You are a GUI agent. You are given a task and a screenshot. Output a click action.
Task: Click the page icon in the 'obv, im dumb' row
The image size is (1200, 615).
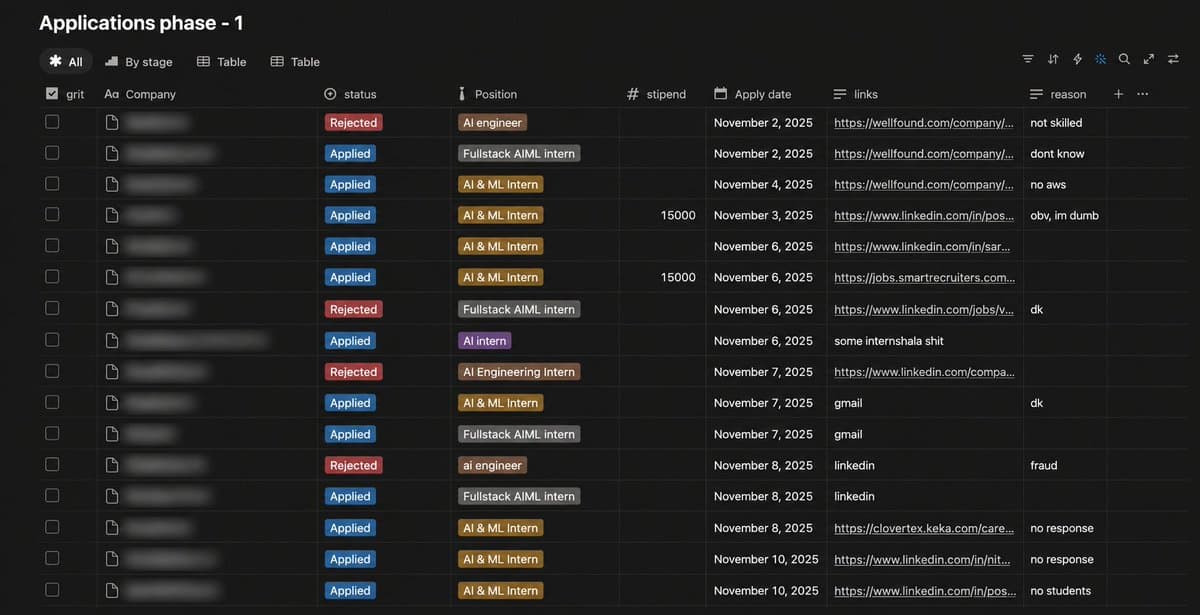point(112,215)
